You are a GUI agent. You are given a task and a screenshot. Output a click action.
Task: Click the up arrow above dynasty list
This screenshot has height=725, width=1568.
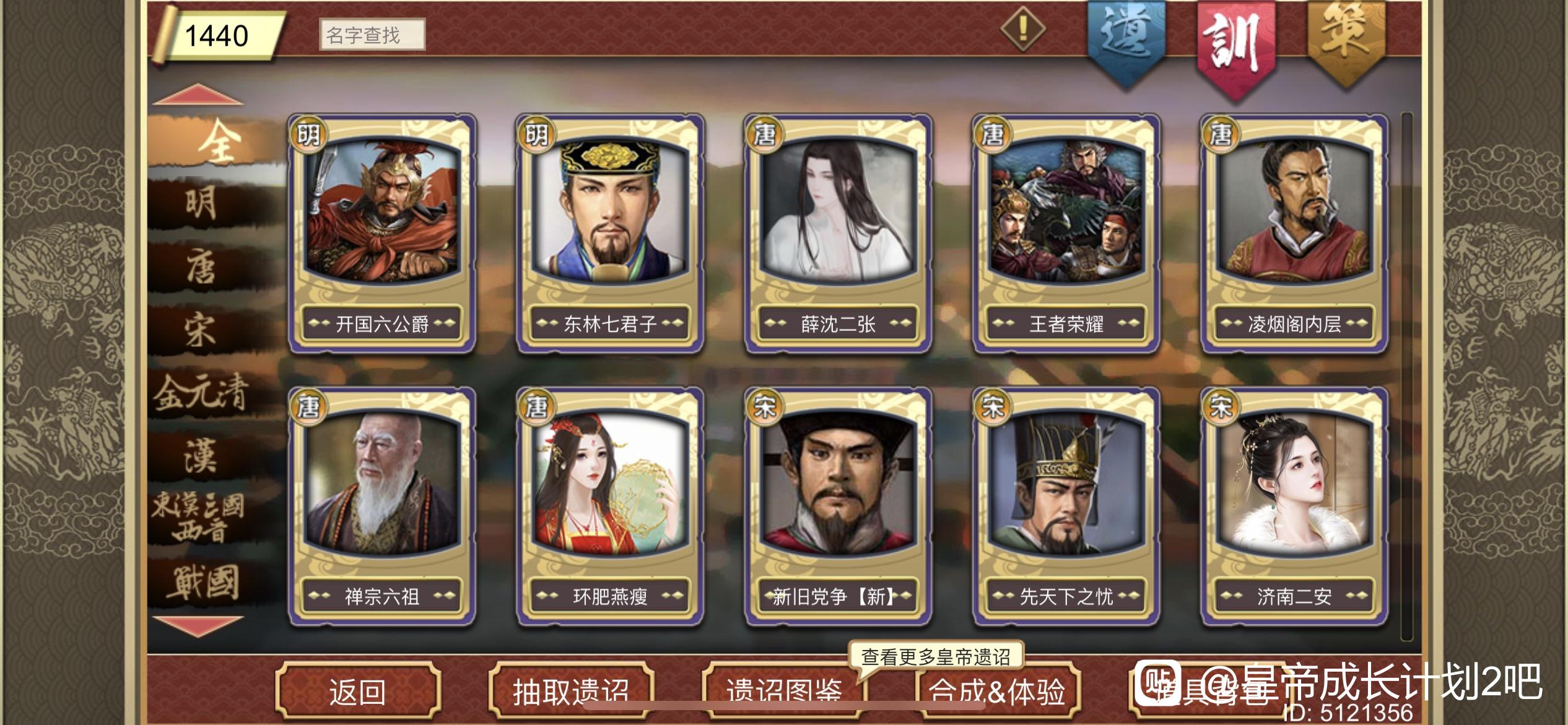click(x=198, y=94)
